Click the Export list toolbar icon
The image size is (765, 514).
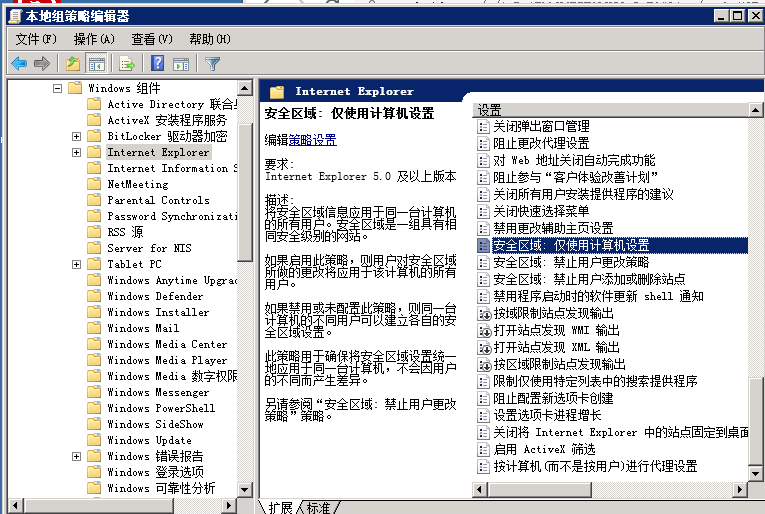click(127, 63)
